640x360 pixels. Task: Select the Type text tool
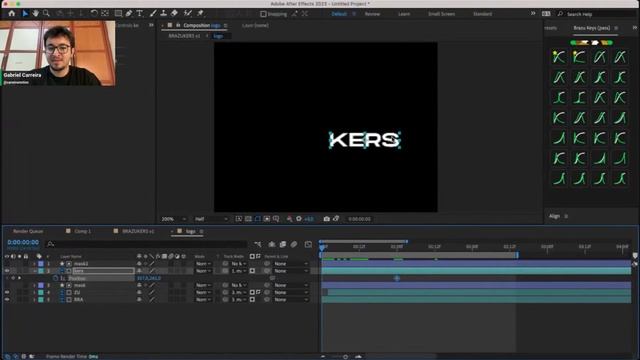point(140,13)
